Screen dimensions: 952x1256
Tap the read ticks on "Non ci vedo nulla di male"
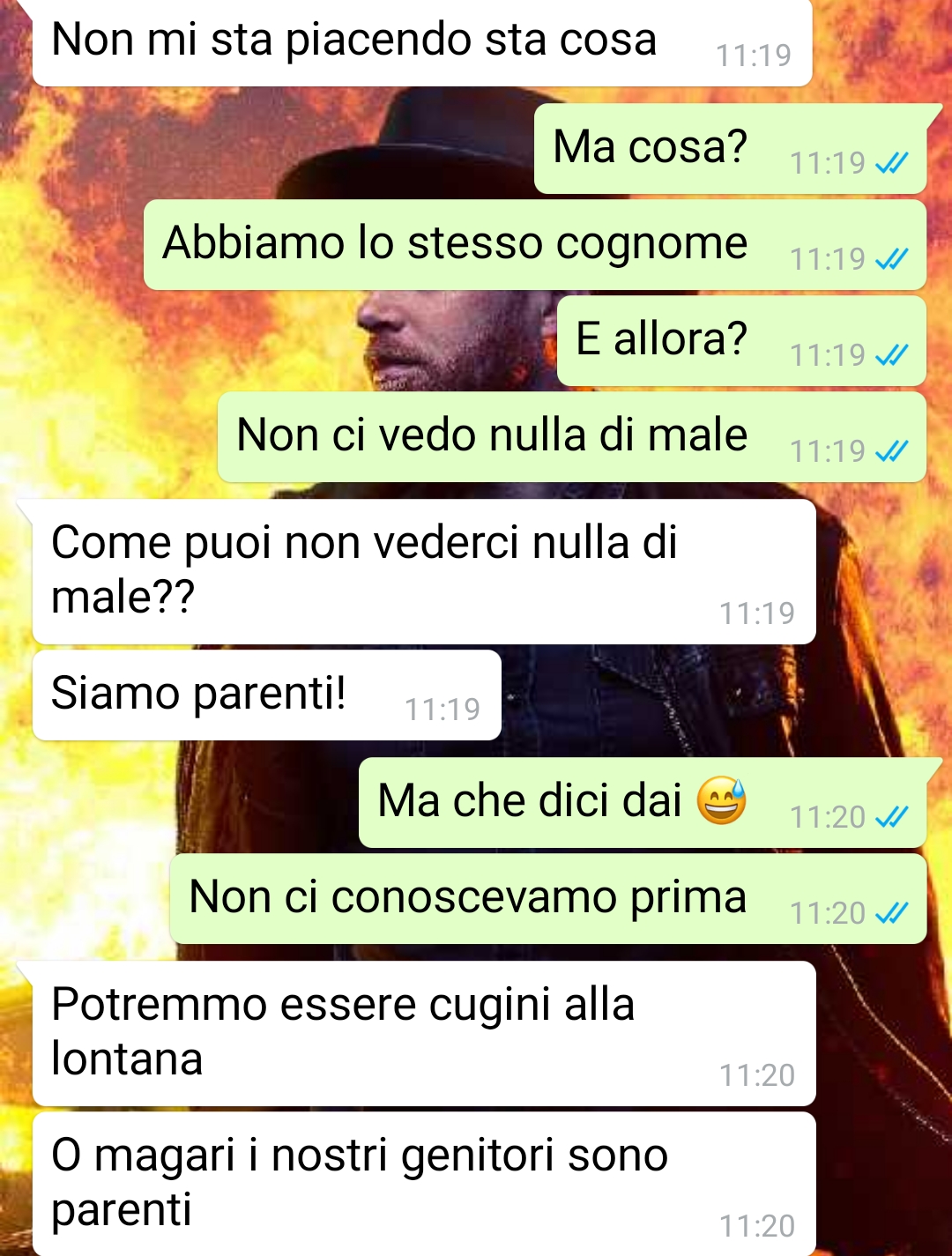point(891,451)
